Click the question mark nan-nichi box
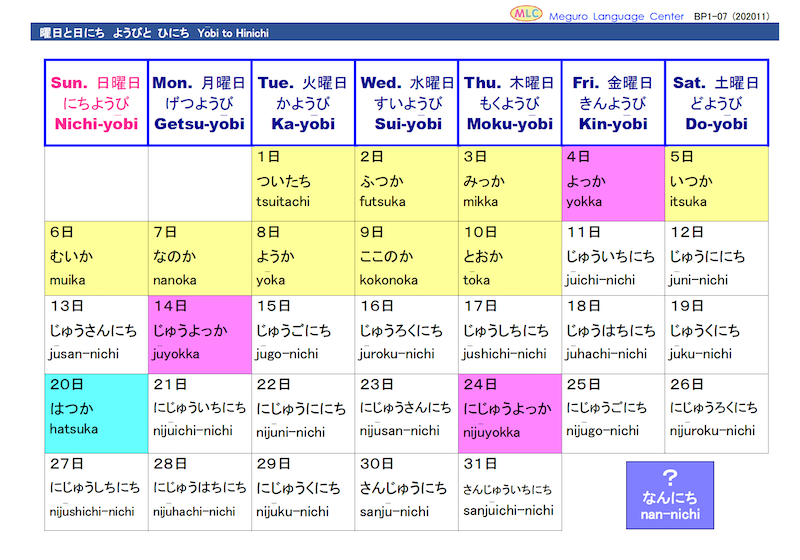This screenshot has width=800, height=560. click(670, 495)
